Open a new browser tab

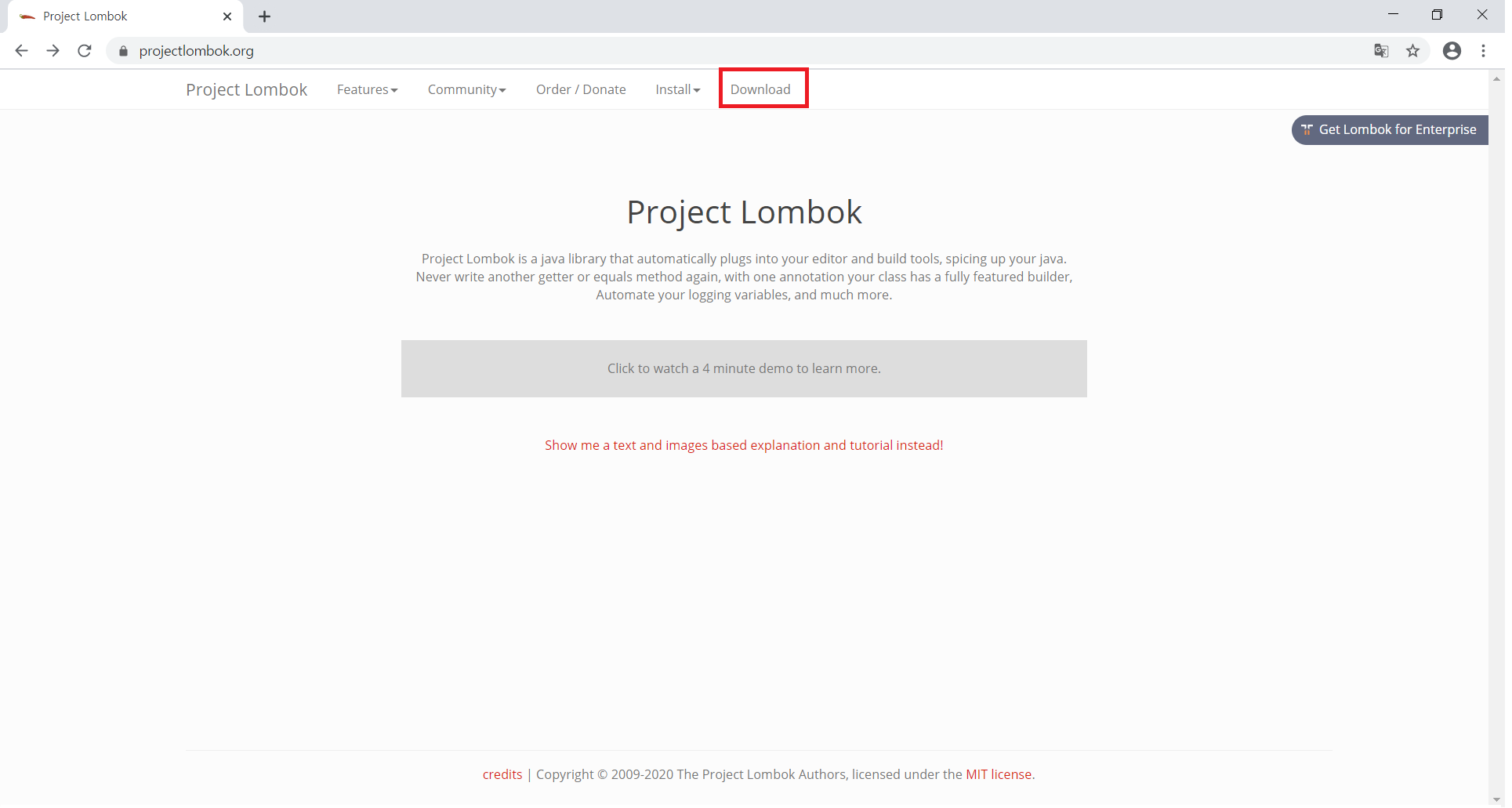pos(266,16)
